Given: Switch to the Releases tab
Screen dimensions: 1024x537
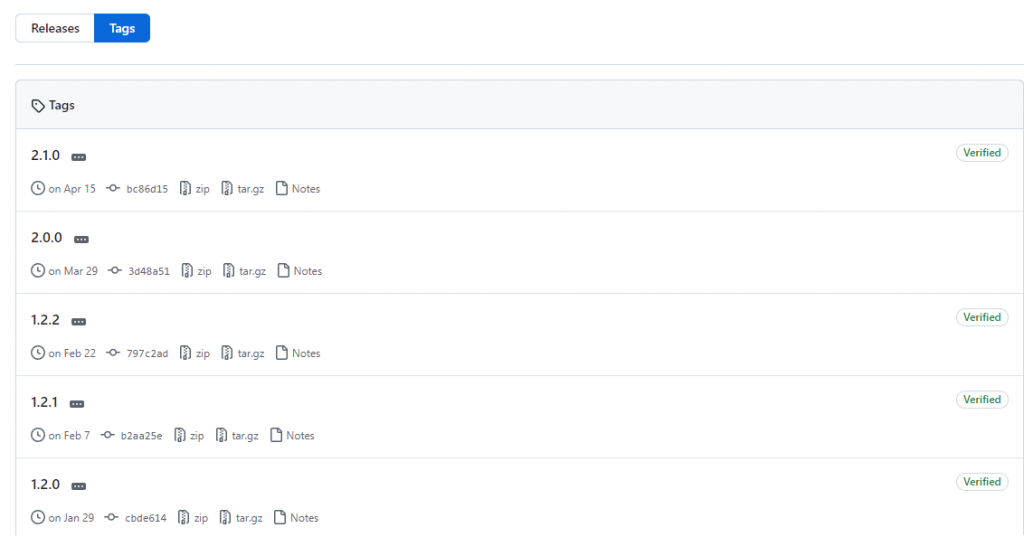Looking at the screenshot, I should point(55,28).
